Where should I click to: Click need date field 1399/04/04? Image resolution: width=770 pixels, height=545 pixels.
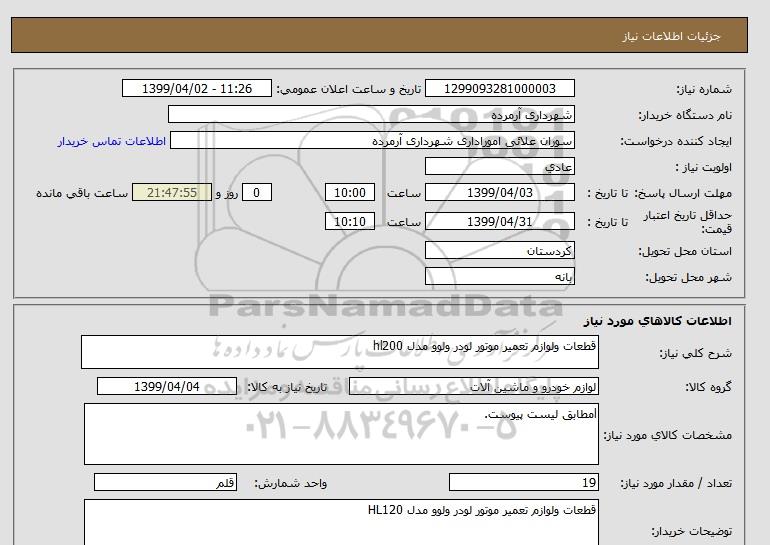tap(166, 386)
